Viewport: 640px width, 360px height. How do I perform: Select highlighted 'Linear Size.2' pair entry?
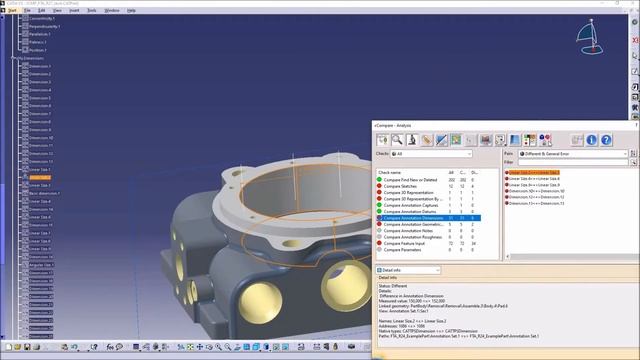pyautogui.click(x=534, y=173)
